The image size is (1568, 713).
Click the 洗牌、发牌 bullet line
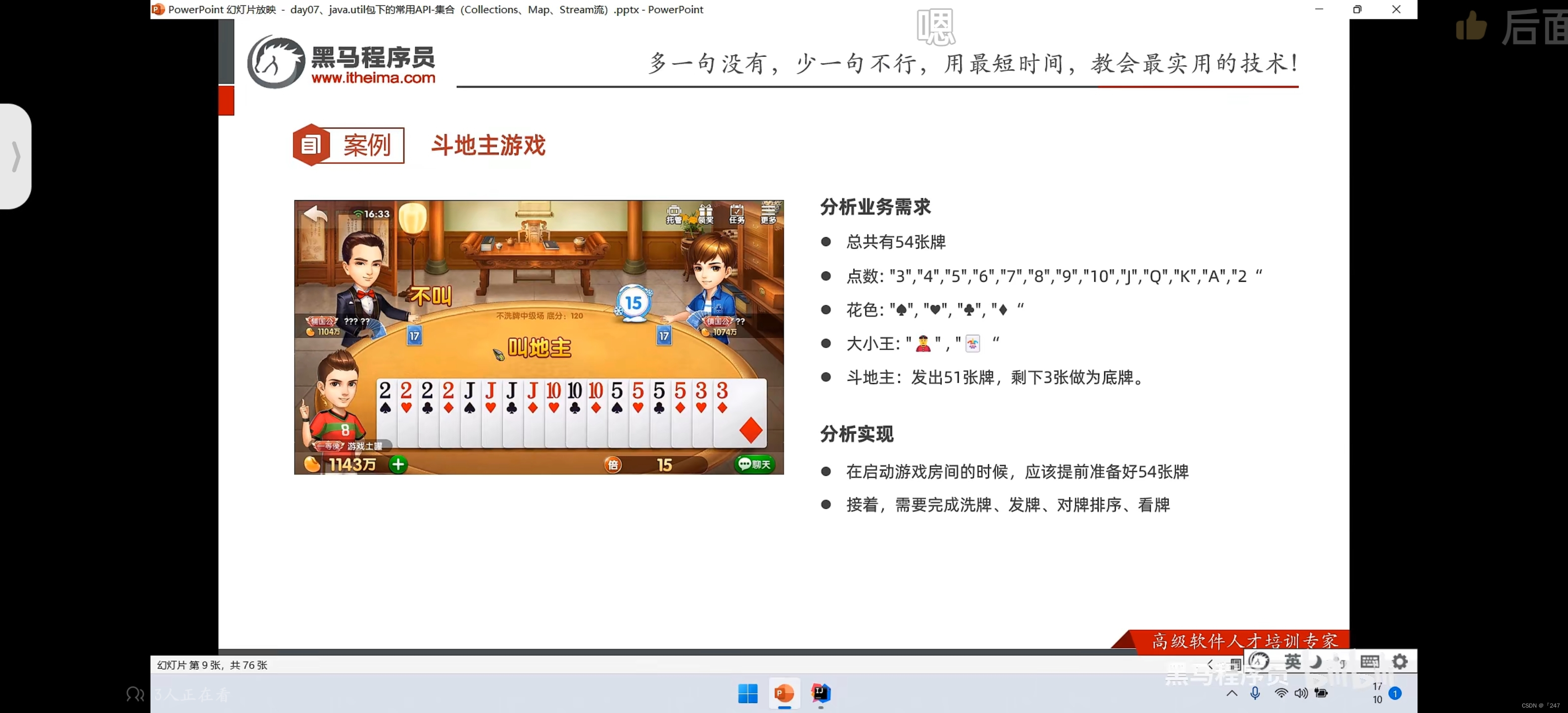tap(1008, 505)
